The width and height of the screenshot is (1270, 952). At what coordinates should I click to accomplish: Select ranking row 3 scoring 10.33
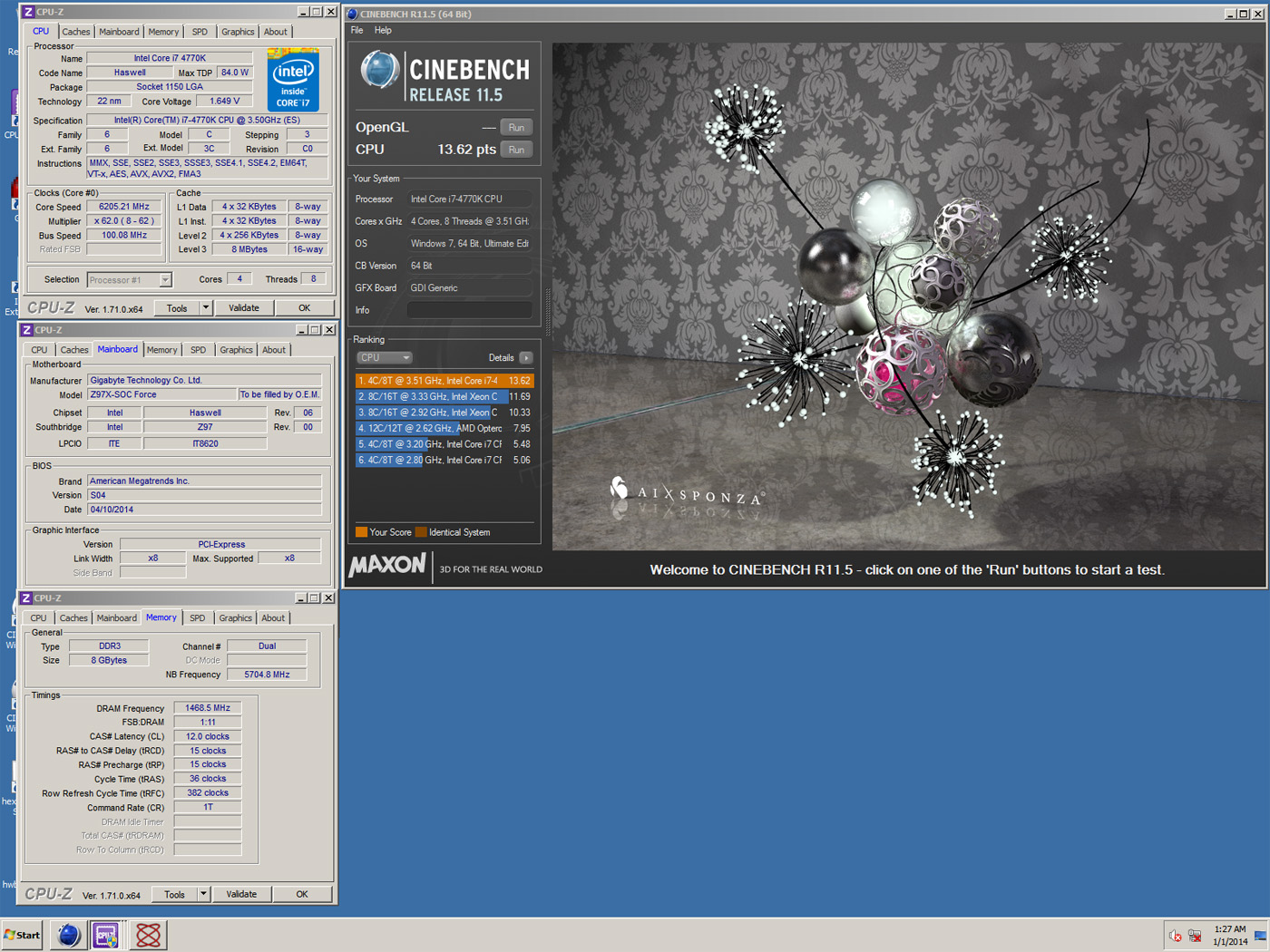click(444, 413)
